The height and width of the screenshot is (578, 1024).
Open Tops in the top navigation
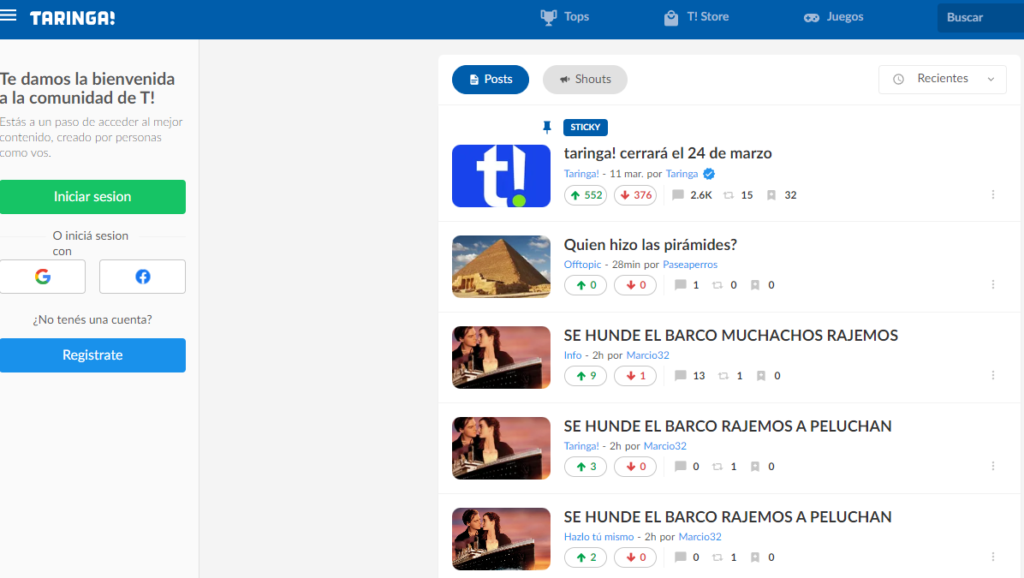coord(565,17)
